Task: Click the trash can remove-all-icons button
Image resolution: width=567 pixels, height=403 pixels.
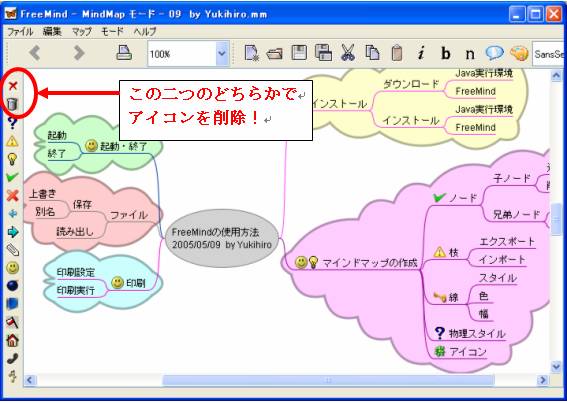Action: click(x=12, y=104)
